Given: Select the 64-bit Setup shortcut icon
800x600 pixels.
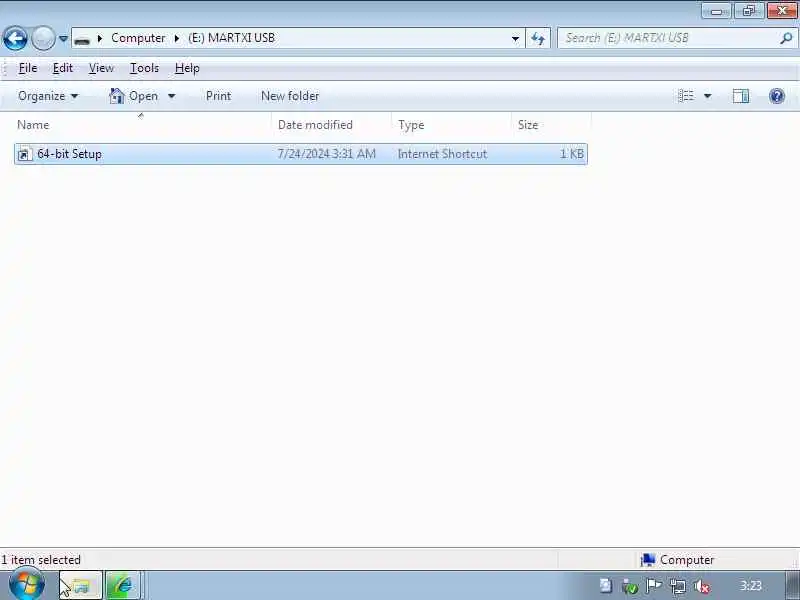Looking at the screenshot, I should pos(24,154).
